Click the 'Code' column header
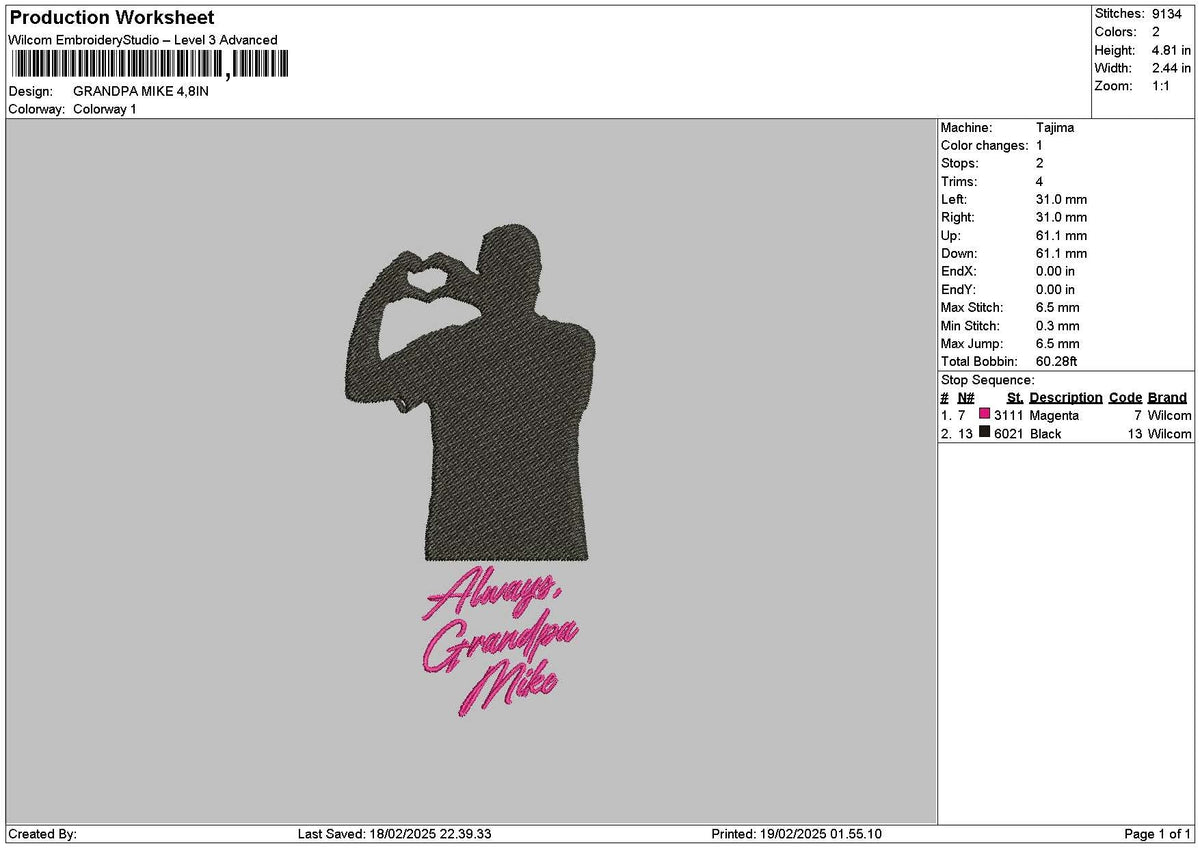 point(1125,397)
